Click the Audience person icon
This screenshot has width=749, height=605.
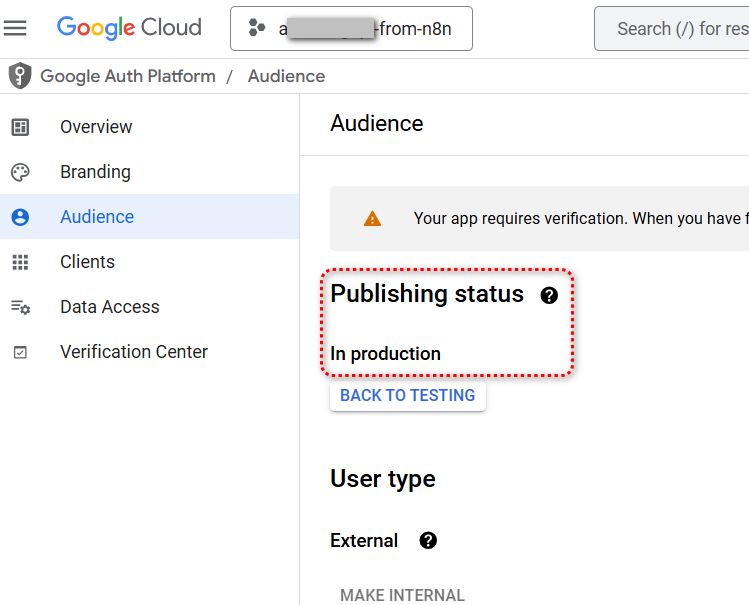click(x=20, y=217)
